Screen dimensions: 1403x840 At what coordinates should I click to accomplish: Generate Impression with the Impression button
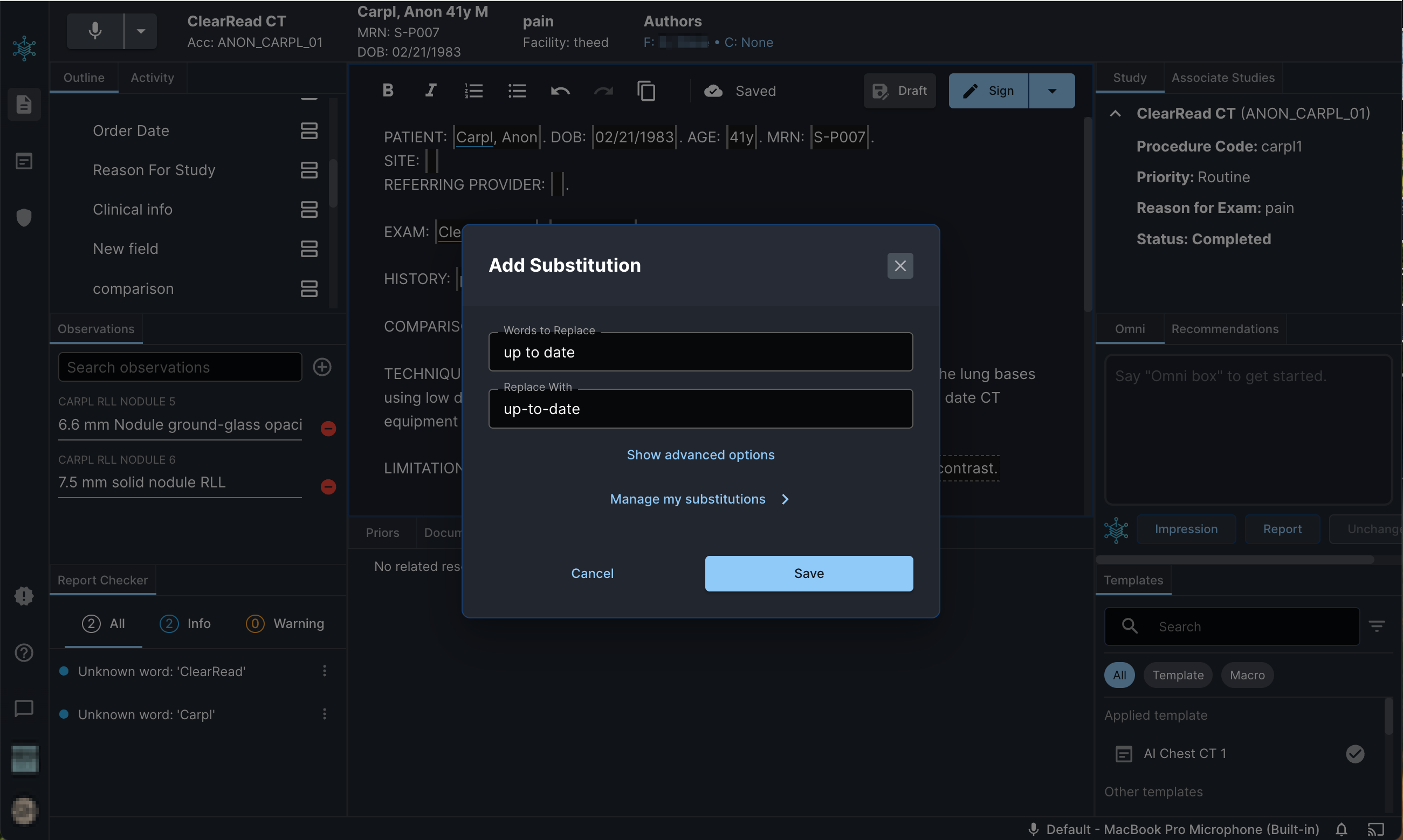point(1186,529)
